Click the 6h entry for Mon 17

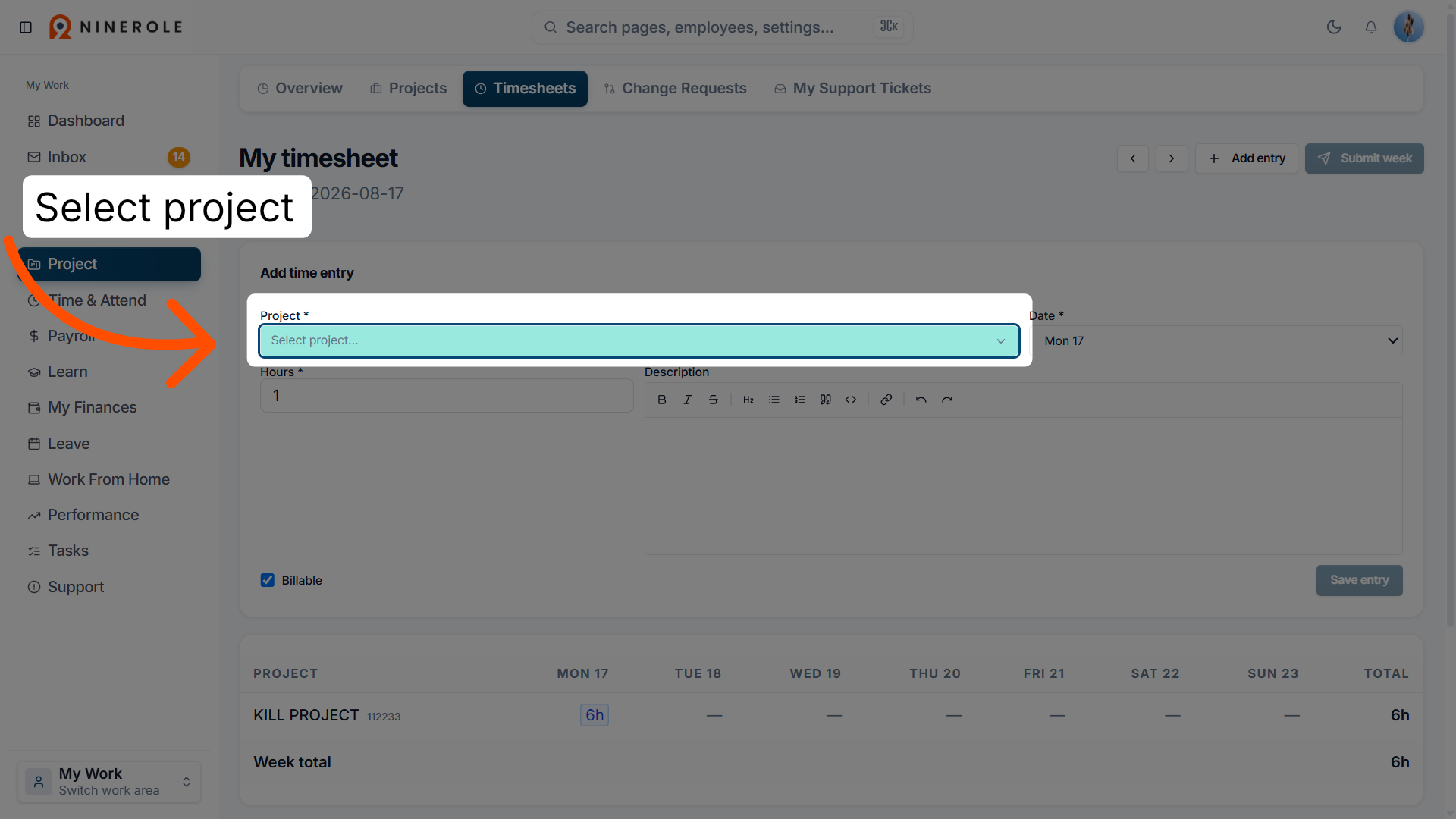pyautogui.click(x=595, y=715)
